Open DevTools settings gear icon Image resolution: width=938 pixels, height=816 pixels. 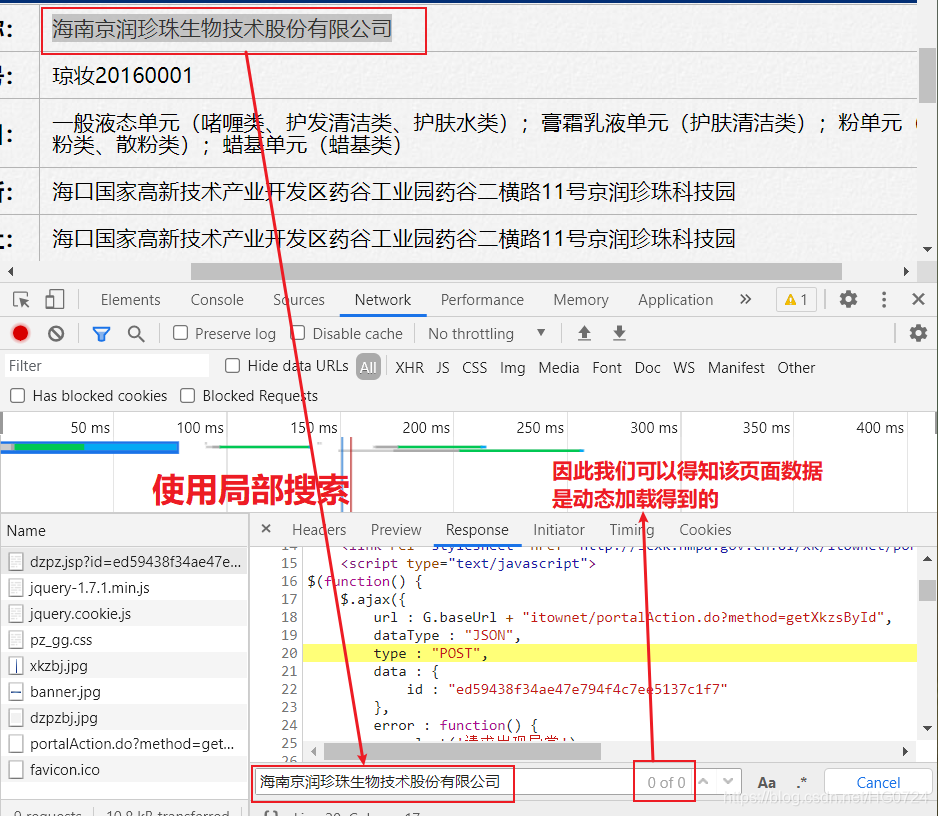click(x=848, y=299)
